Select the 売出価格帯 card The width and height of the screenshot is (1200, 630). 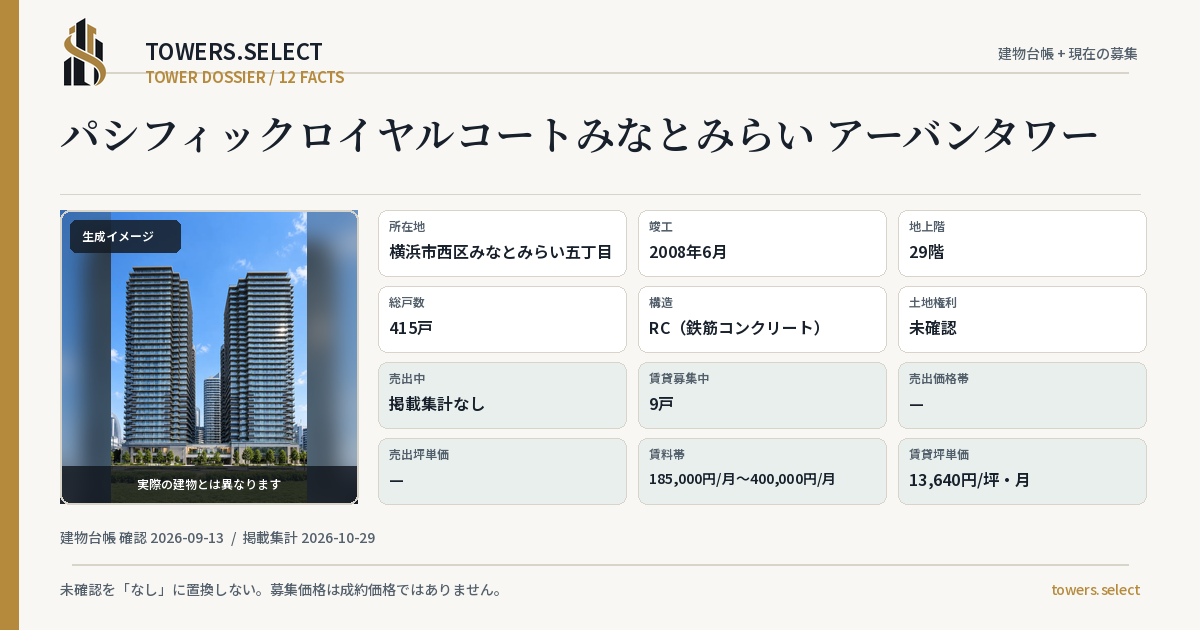[1022, 395]
